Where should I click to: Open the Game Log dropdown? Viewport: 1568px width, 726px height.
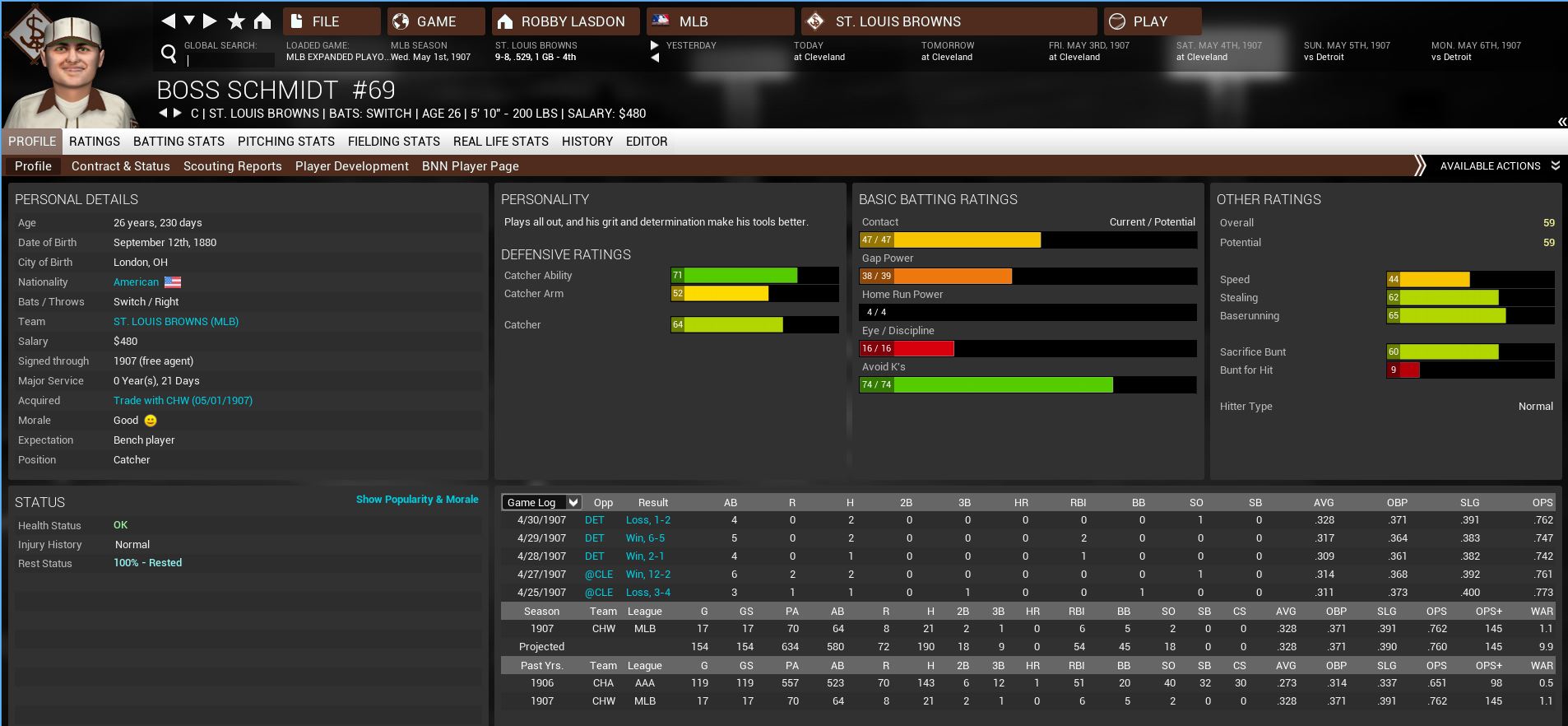(x=542, y=502)
